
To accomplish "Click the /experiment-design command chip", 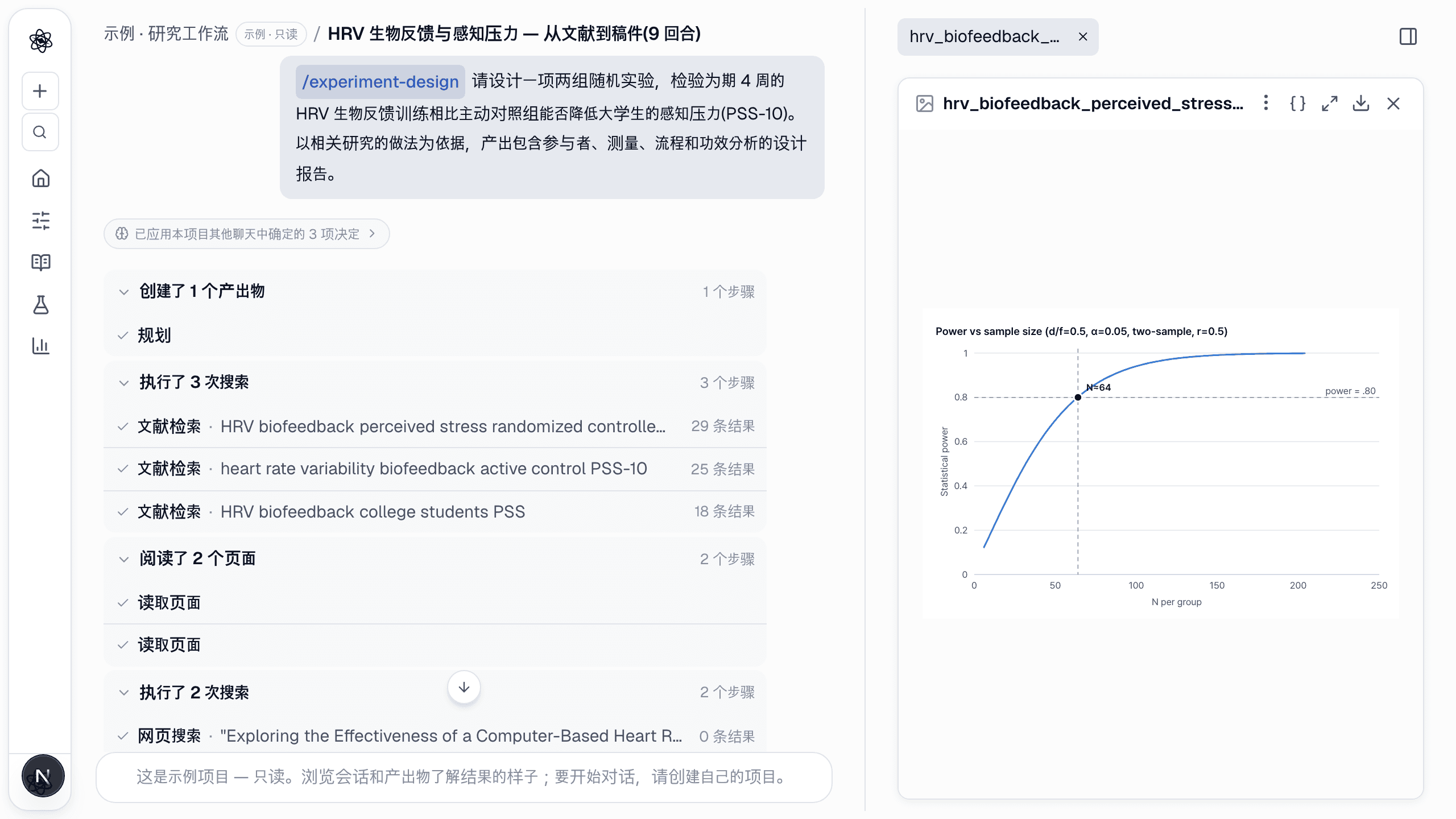I will pyautogui.click(x=380, y=81).
